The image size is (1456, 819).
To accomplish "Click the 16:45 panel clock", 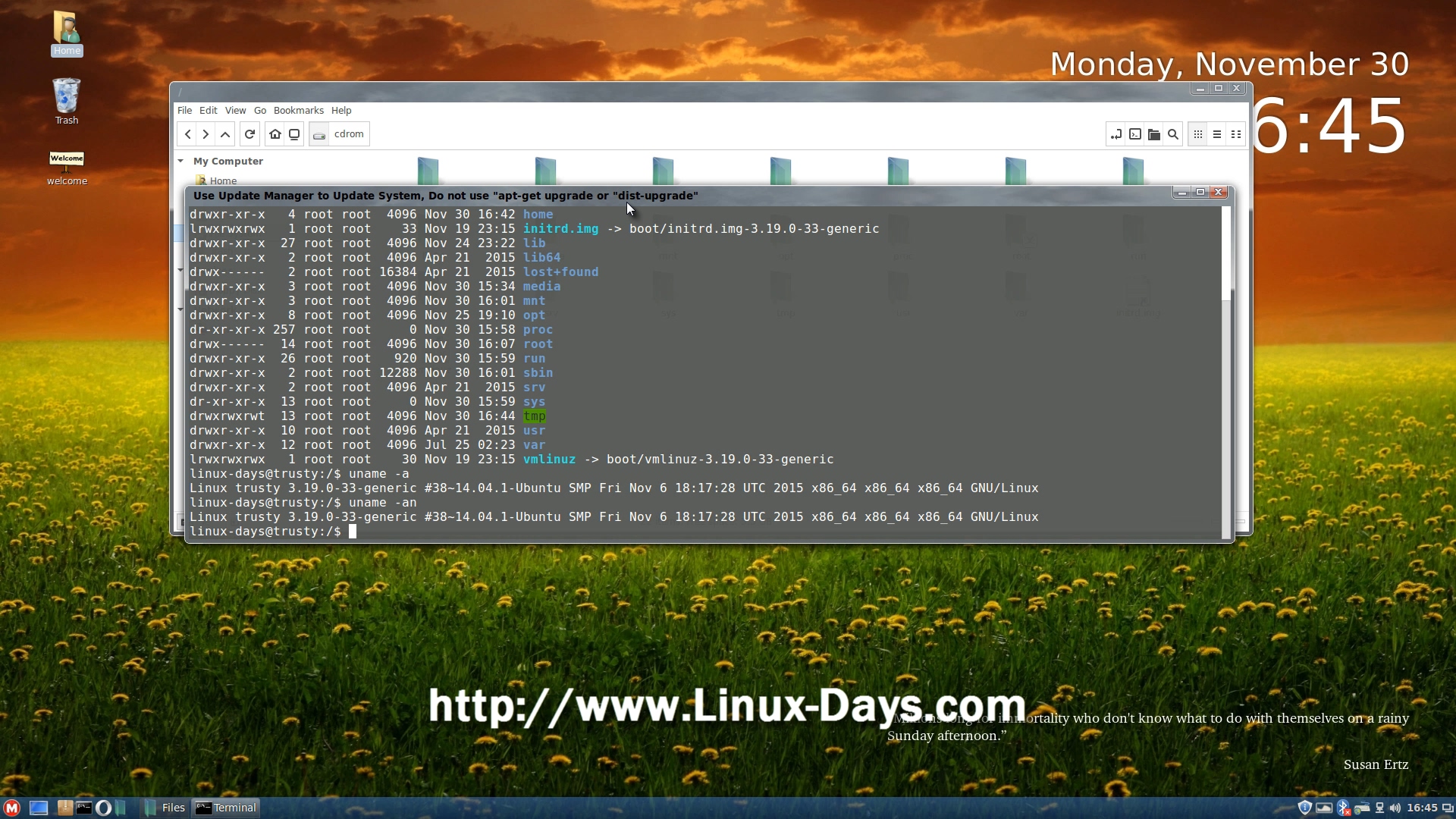I will coord(1422,808).
